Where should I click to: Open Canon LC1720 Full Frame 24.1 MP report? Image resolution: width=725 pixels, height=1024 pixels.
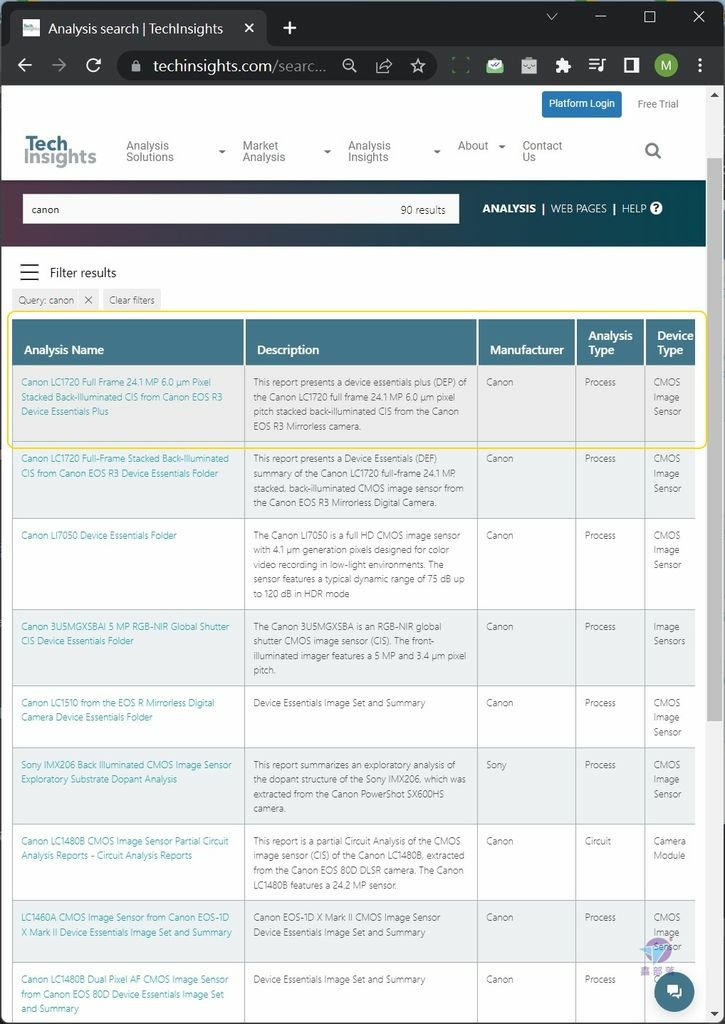coord(121,396)
